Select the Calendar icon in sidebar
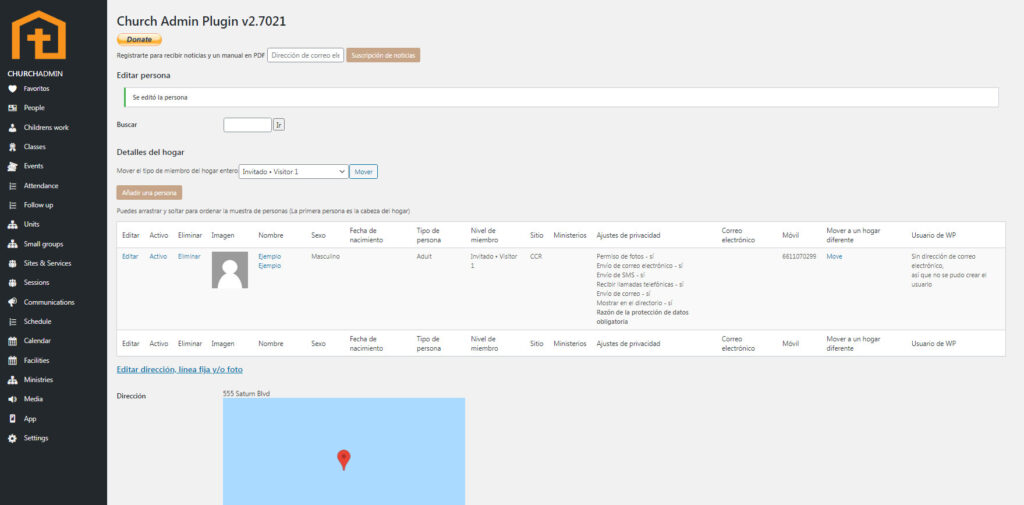1024x505 pixels. pyautogui.click(x=12, y=341)
